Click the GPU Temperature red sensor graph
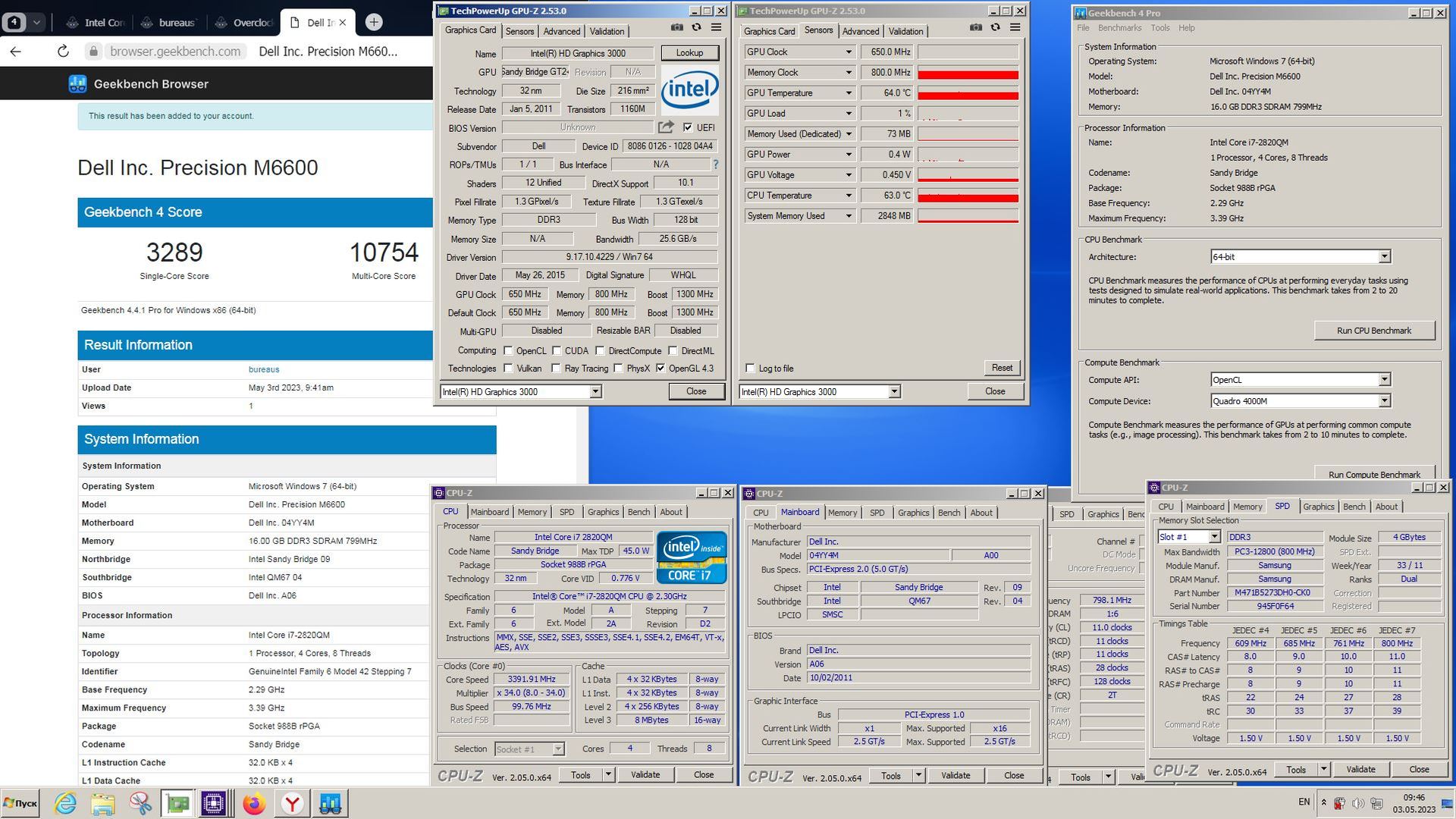Screen dimensions: 1456x819 (x=968, y=93)
